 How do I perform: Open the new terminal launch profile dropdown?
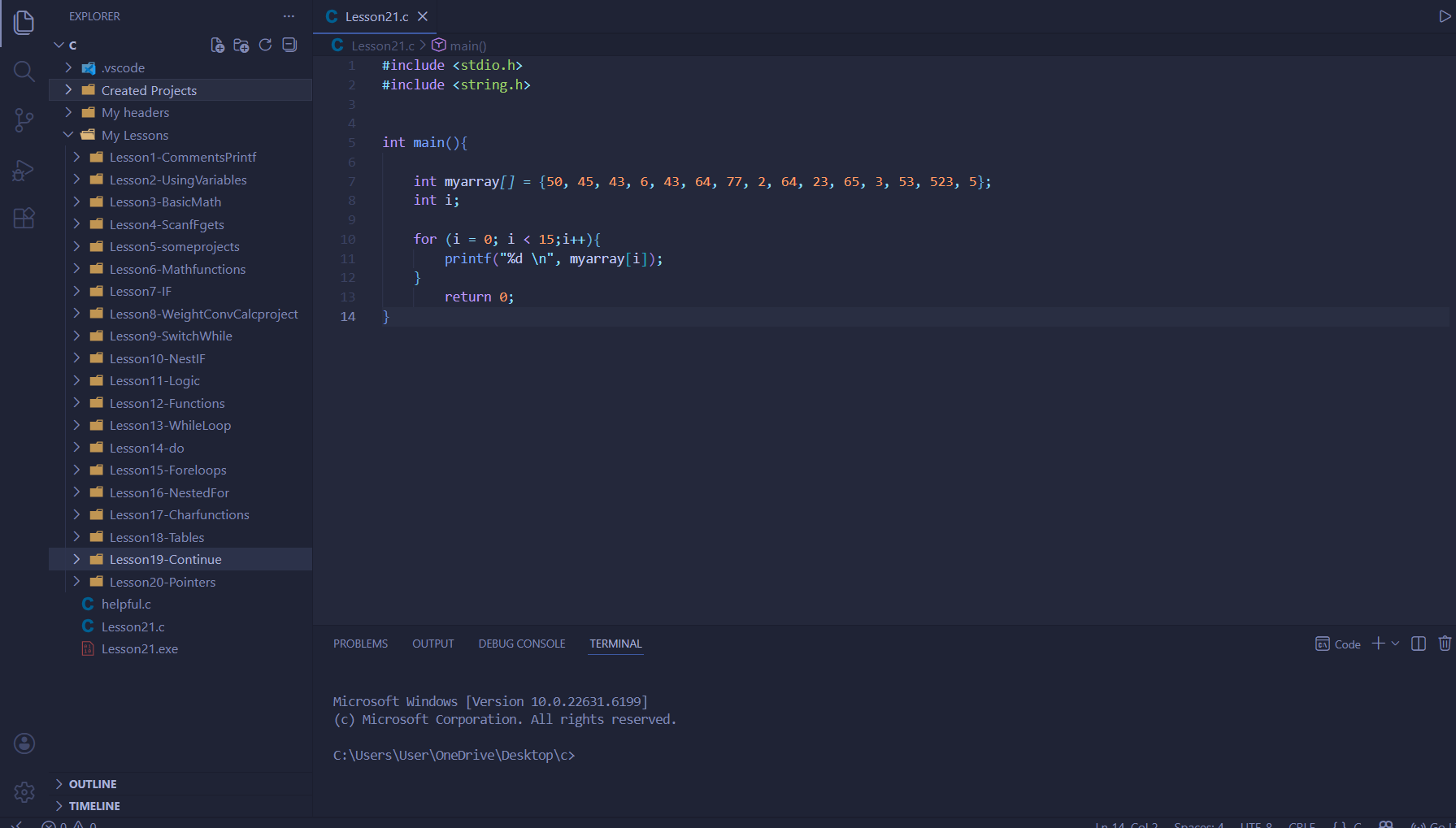[1396, 644]
